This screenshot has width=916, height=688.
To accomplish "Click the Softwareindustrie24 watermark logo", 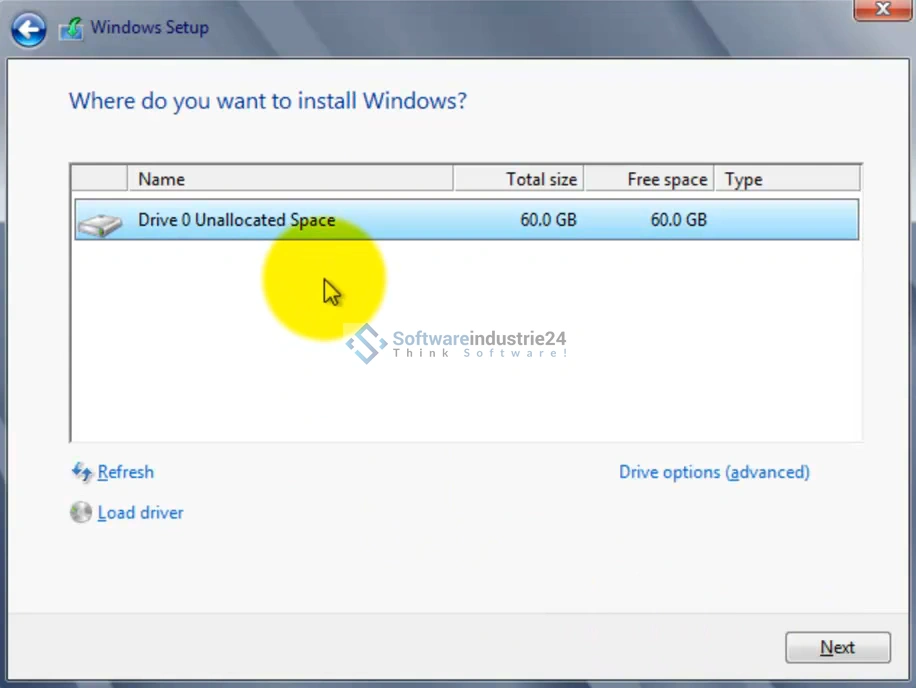I will tap(366, 343).
